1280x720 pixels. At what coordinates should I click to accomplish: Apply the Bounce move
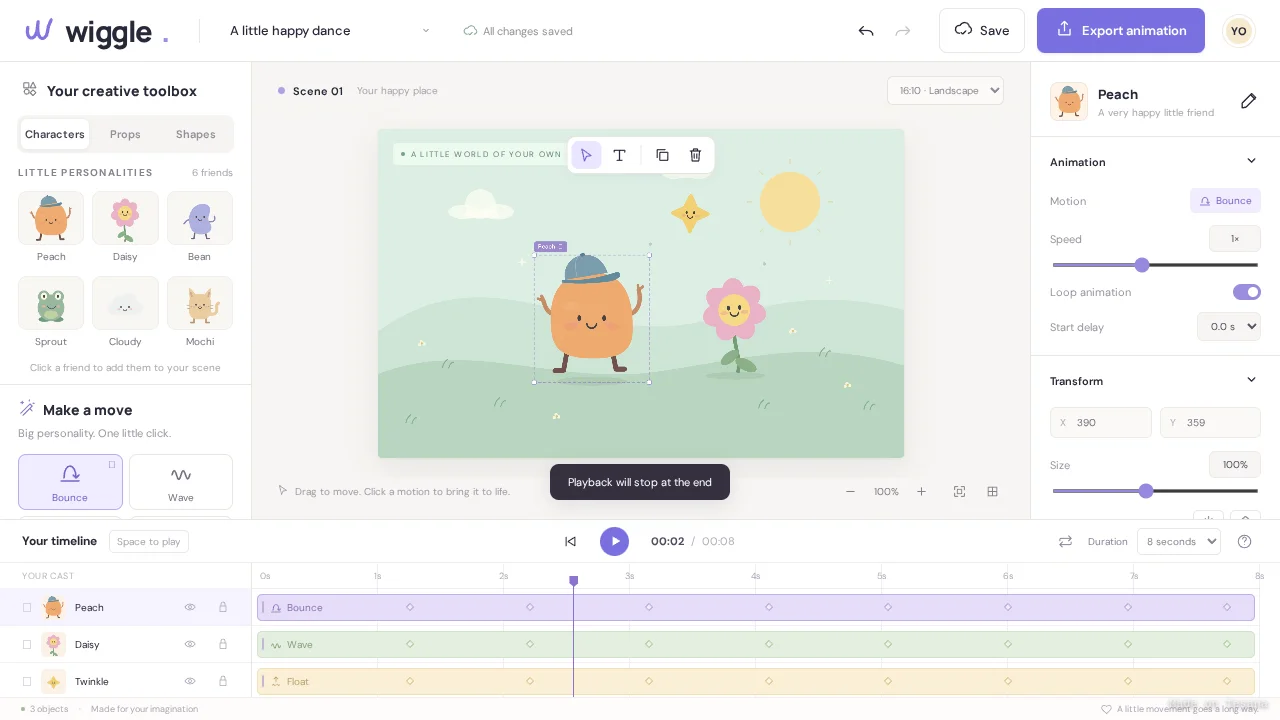[x=70, y=482]
